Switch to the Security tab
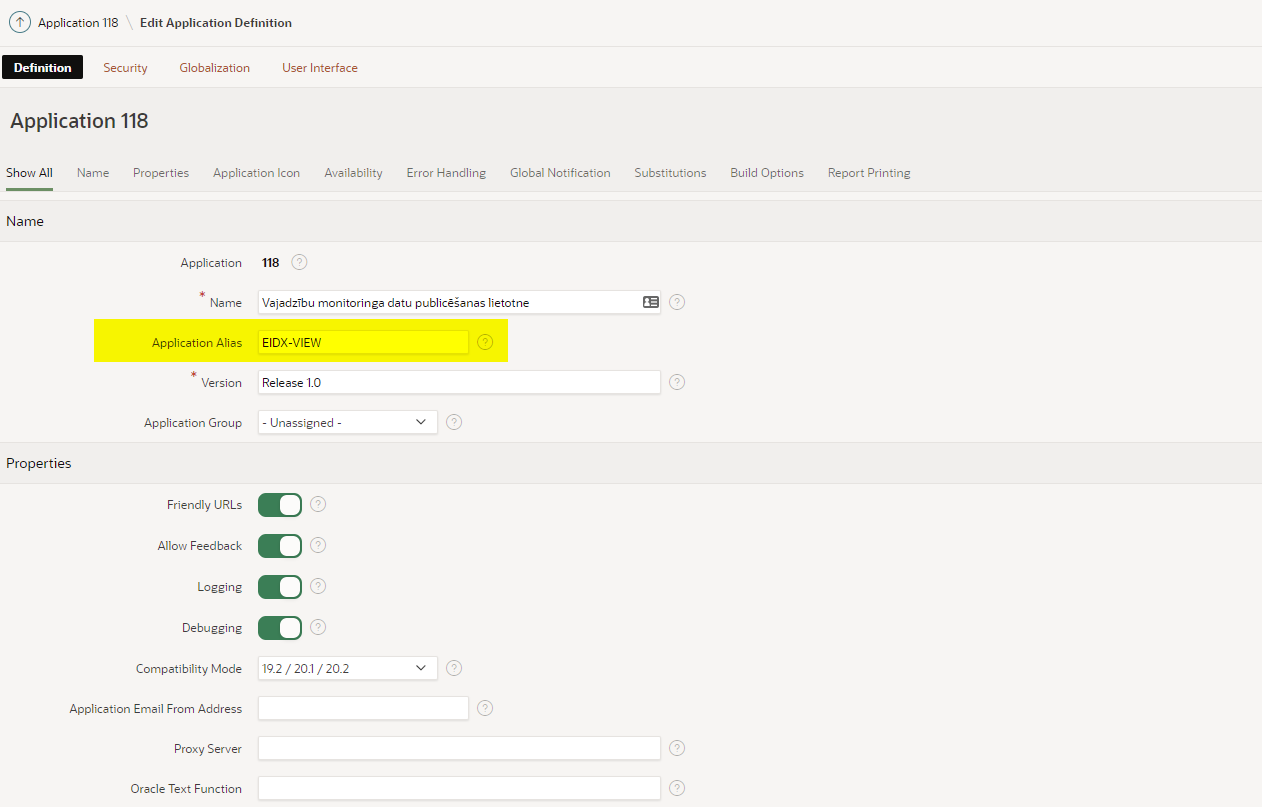1262x807 pixels. coord(125,68)
